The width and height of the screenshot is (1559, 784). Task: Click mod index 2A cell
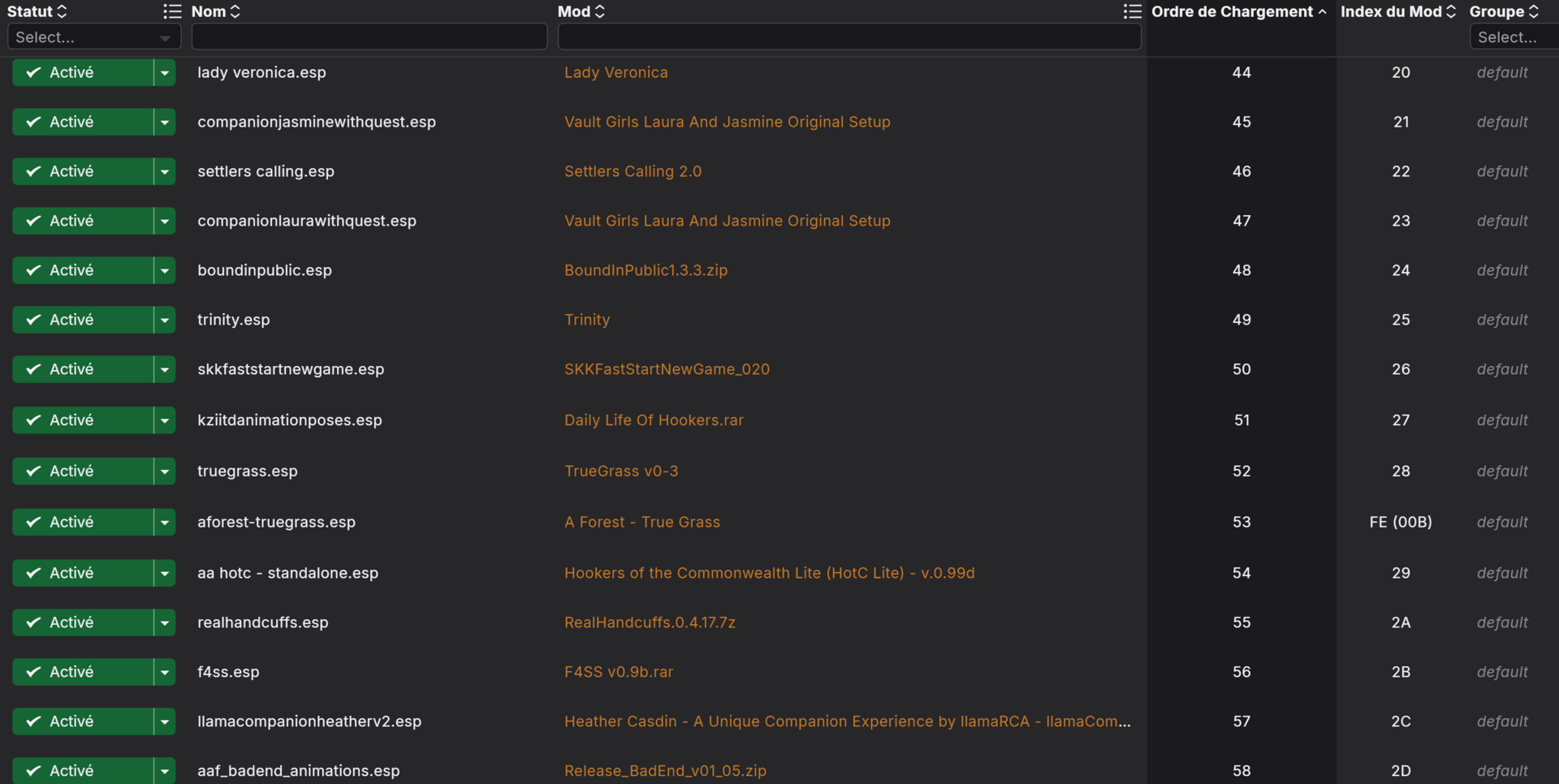[1401, 622]
